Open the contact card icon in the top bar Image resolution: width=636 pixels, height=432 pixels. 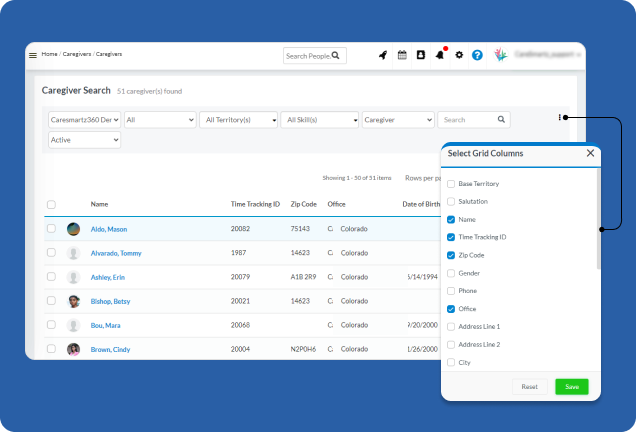pyautogui.click(x=421, y=55)
